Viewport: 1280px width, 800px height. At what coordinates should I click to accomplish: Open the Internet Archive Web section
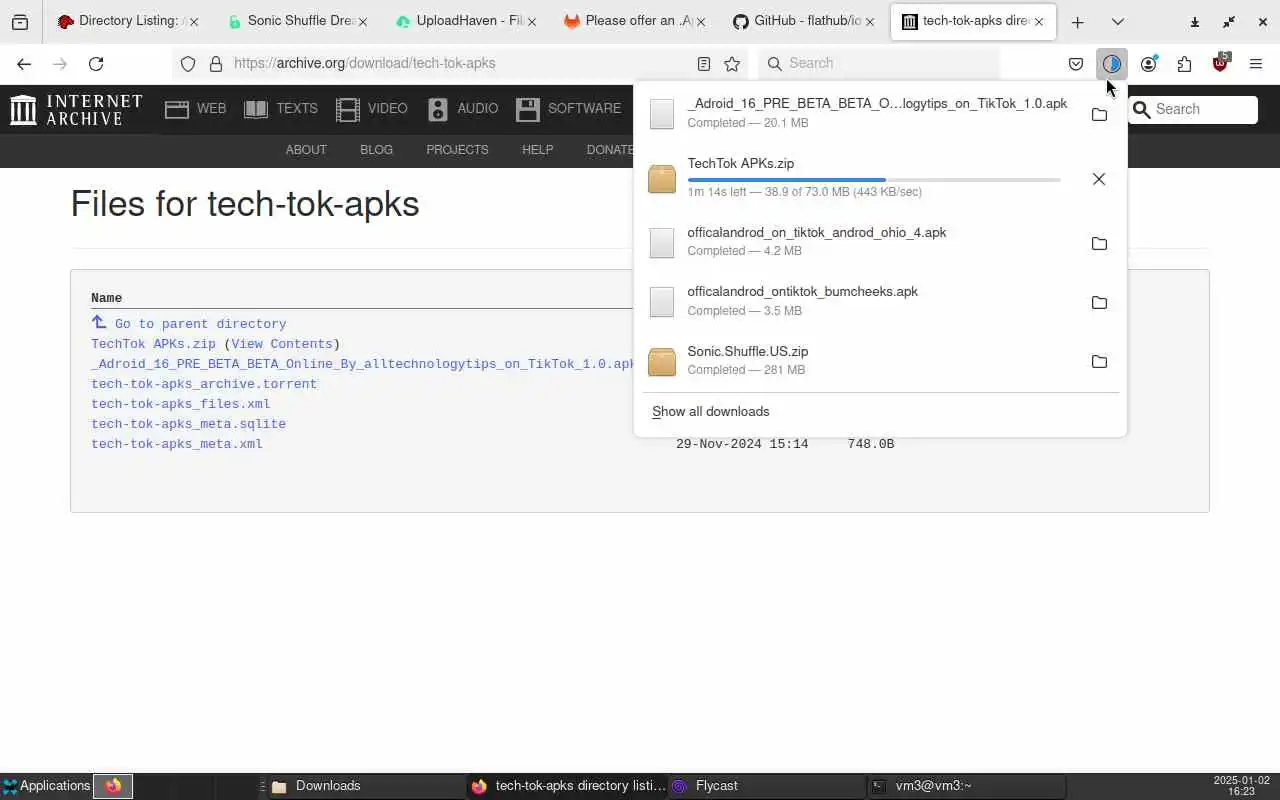[x=195, y=109]
